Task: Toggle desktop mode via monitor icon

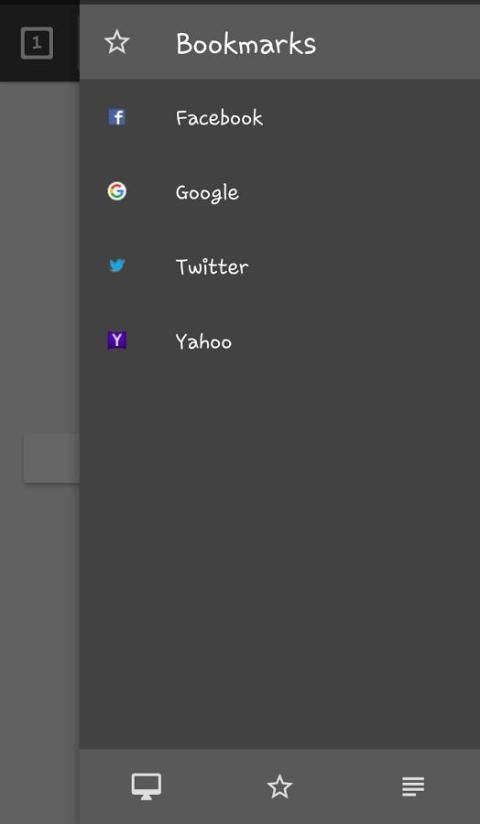Action: coord(146,787)
